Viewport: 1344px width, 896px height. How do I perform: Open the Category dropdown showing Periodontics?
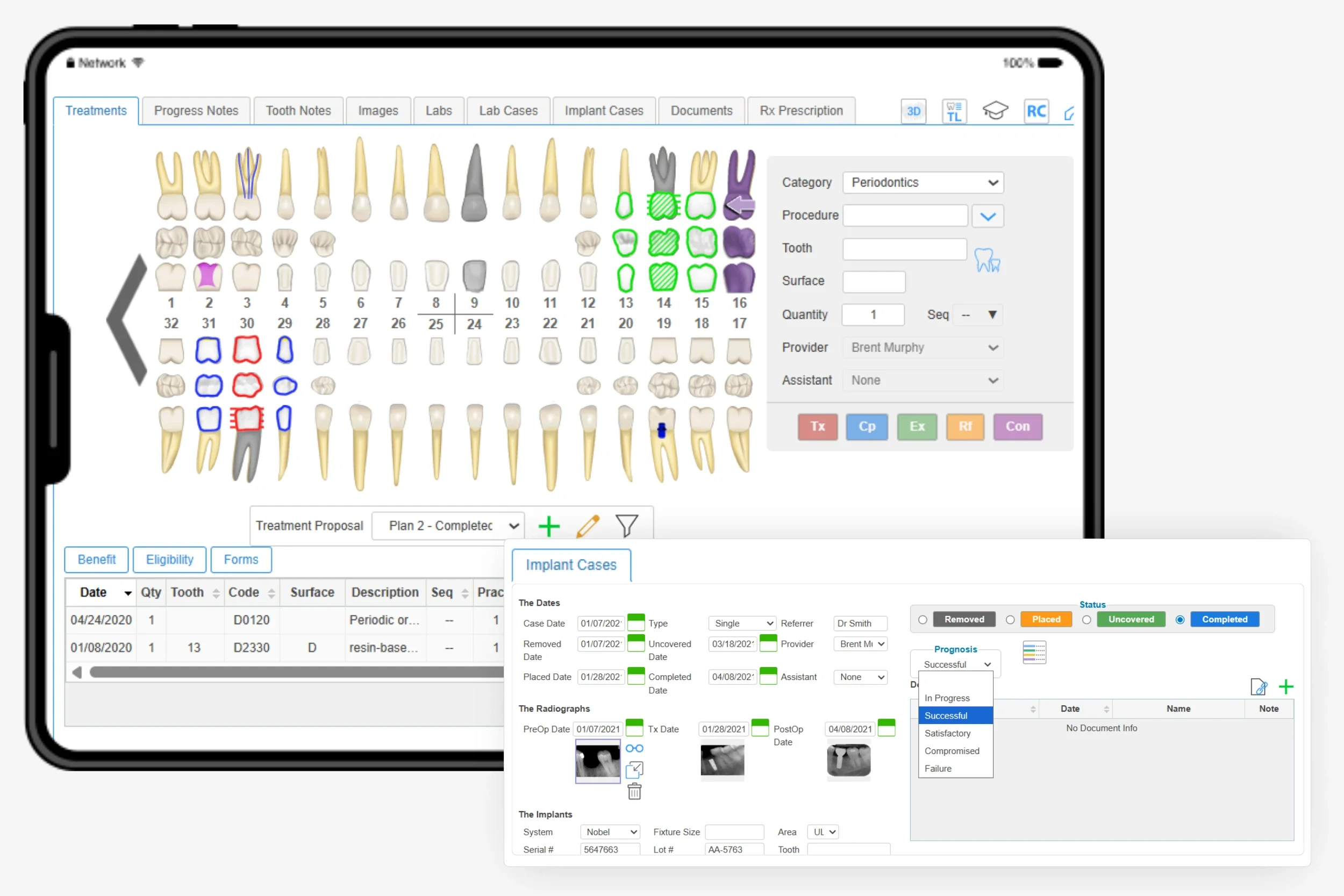tap(923, 182)
